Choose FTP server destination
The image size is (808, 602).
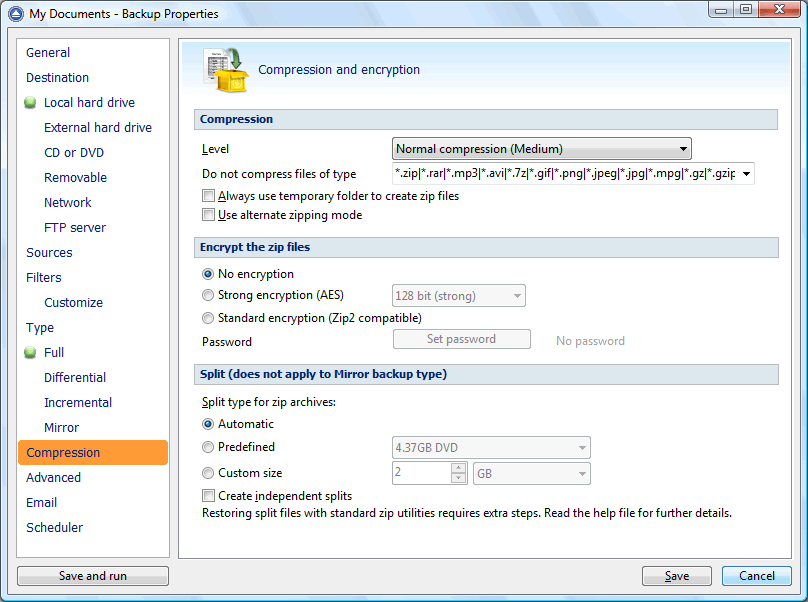(x=75, y=228)
